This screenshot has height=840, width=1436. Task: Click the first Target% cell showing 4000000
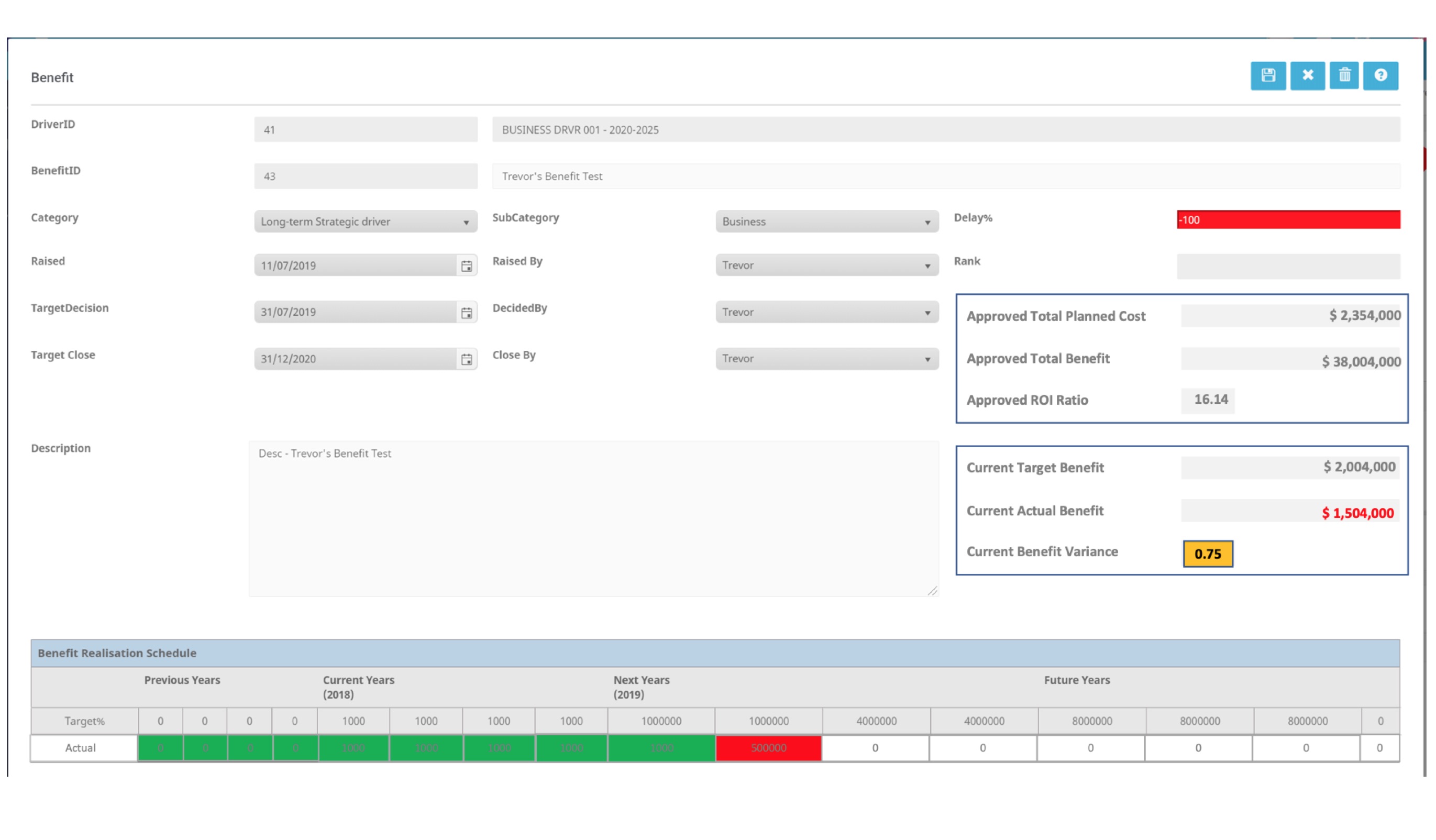click(876, 722)
